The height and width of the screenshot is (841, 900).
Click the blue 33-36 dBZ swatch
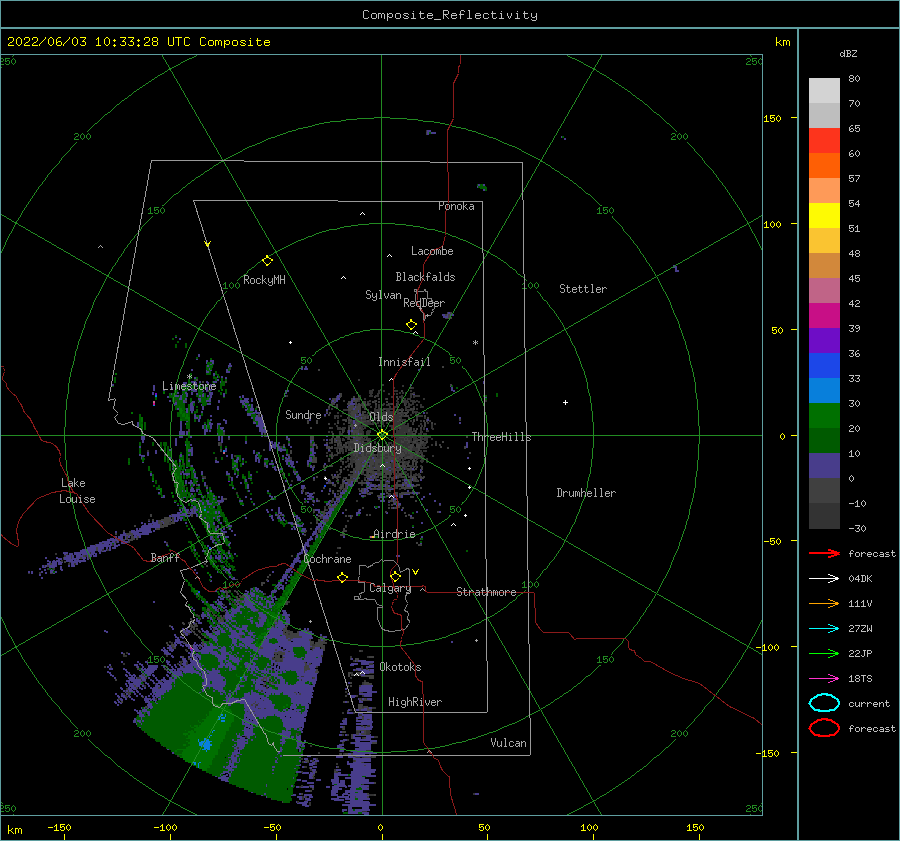[x=824, y=366]
